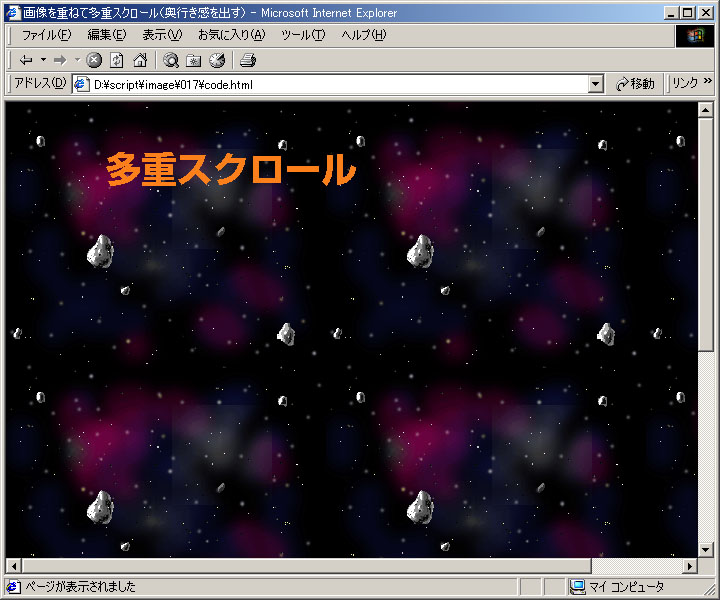Open the Back history dropdown arrow
Image resolution: width=720 pixels, height=600 pixels.
point(43,60)
